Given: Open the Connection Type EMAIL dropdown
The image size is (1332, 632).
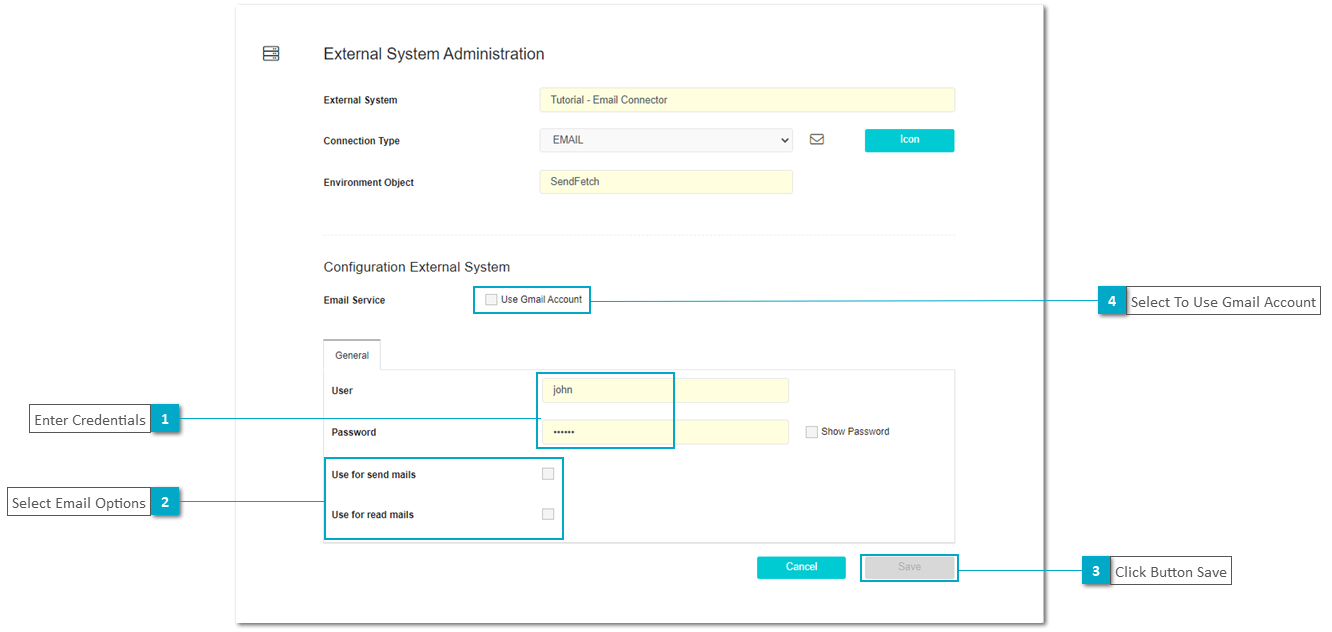Looking at the screenshot, I should [x=666, y=140].
